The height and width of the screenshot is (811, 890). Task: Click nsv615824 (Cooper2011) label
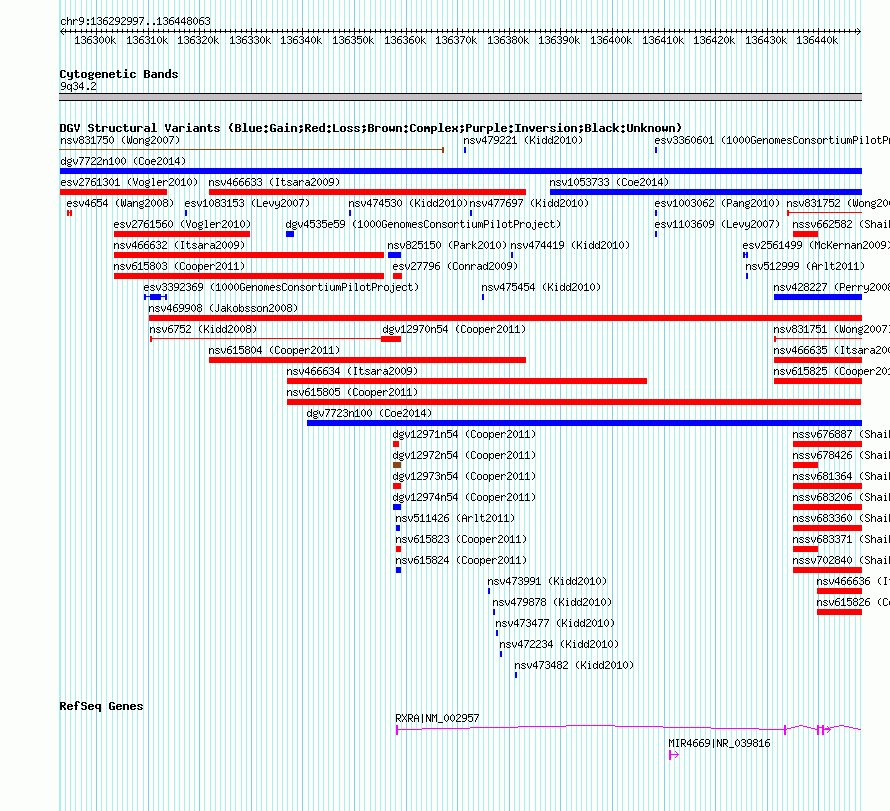[x=461, y=560]
